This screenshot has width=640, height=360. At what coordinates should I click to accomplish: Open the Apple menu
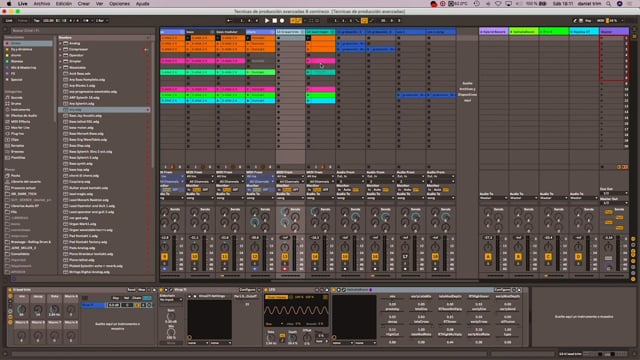coord(9,4)
